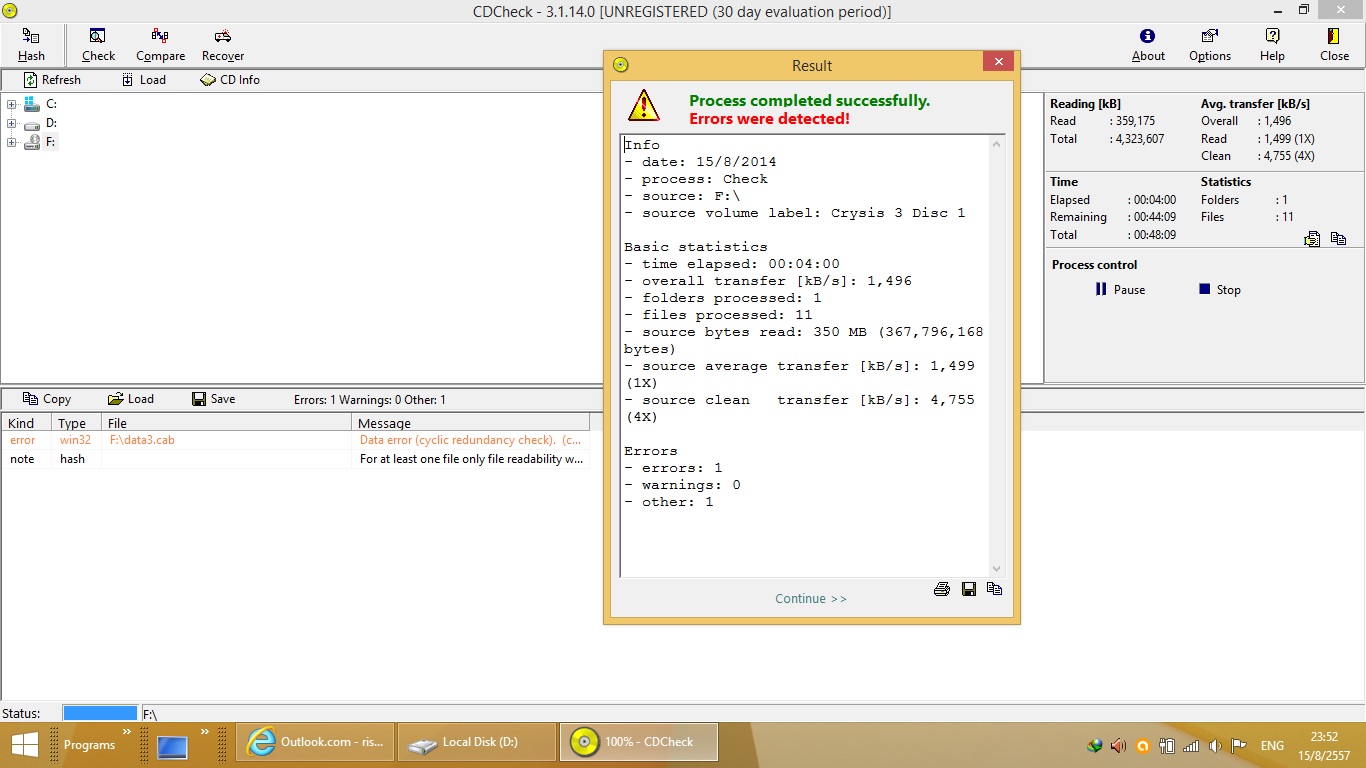The height and width of the screenshot is (768, 1366).
Task: Expand the F: drive tree node
Action: click(11, 143)
